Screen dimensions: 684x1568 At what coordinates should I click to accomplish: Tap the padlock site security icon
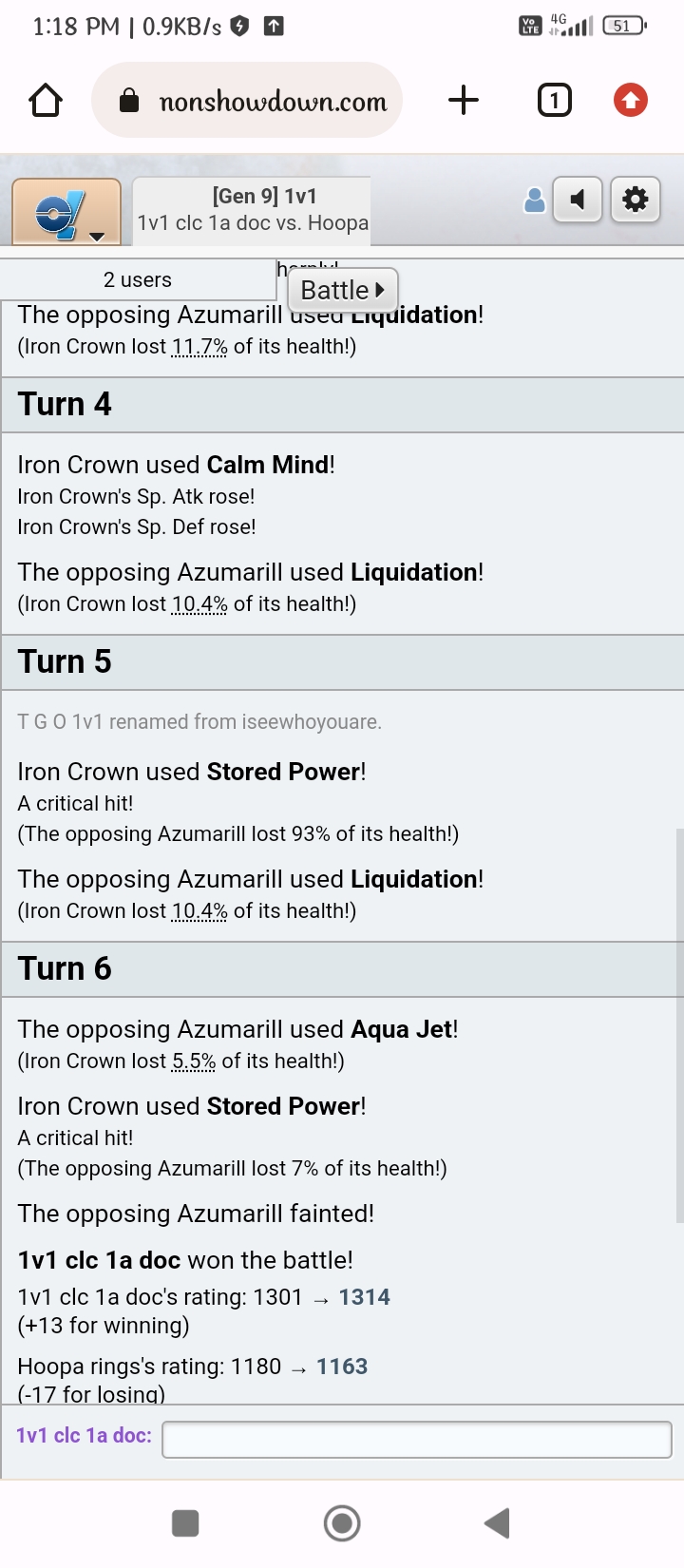129,102
